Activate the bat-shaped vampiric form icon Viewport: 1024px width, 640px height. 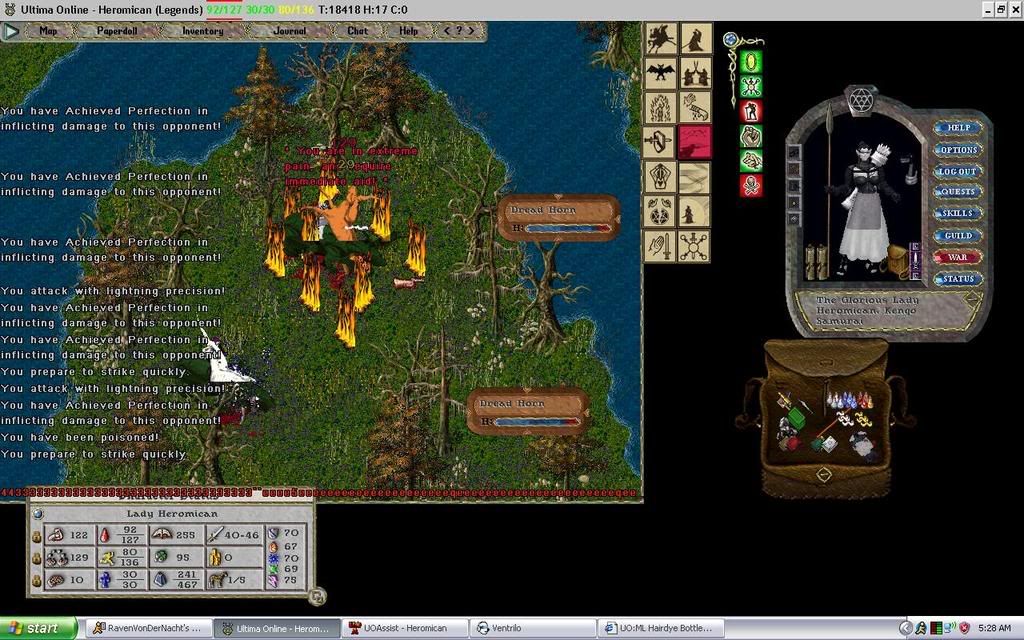coord(660,72)
